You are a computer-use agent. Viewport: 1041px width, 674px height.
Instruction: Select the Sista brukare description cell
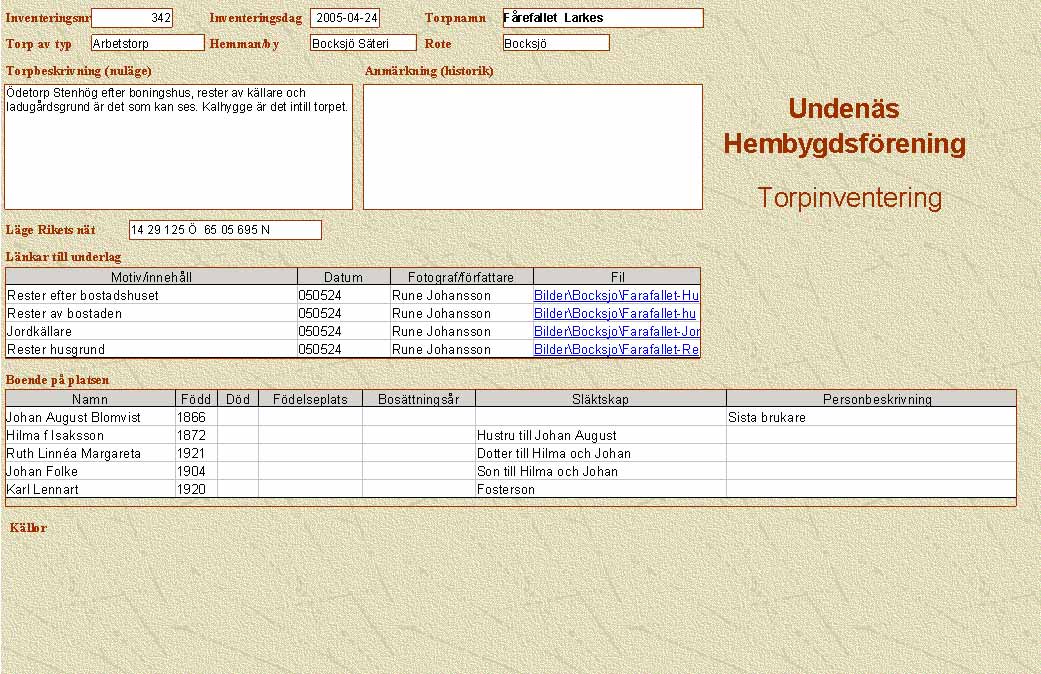pos(870,418)
